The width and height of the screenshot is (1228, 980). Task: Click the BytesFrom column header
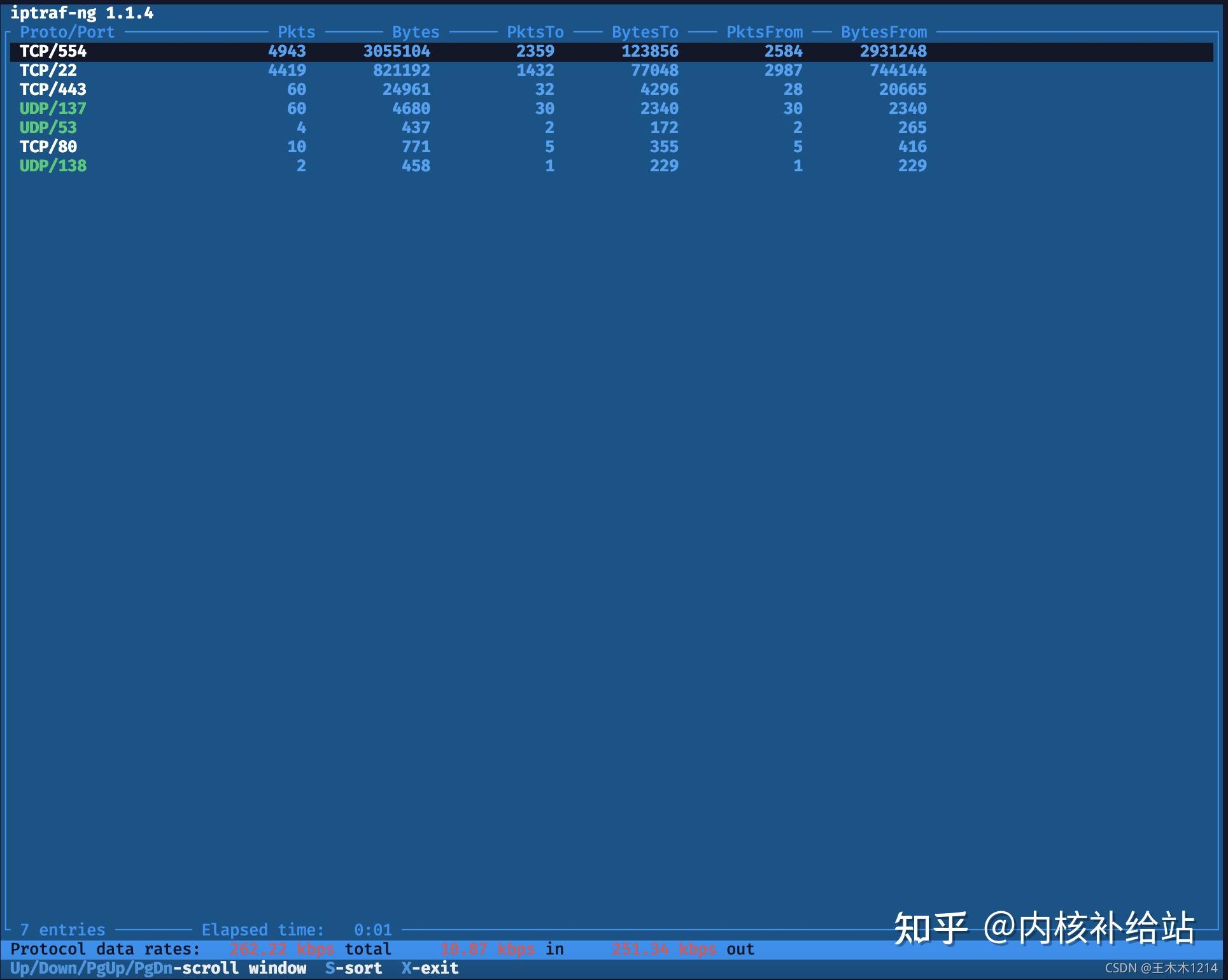884,32
